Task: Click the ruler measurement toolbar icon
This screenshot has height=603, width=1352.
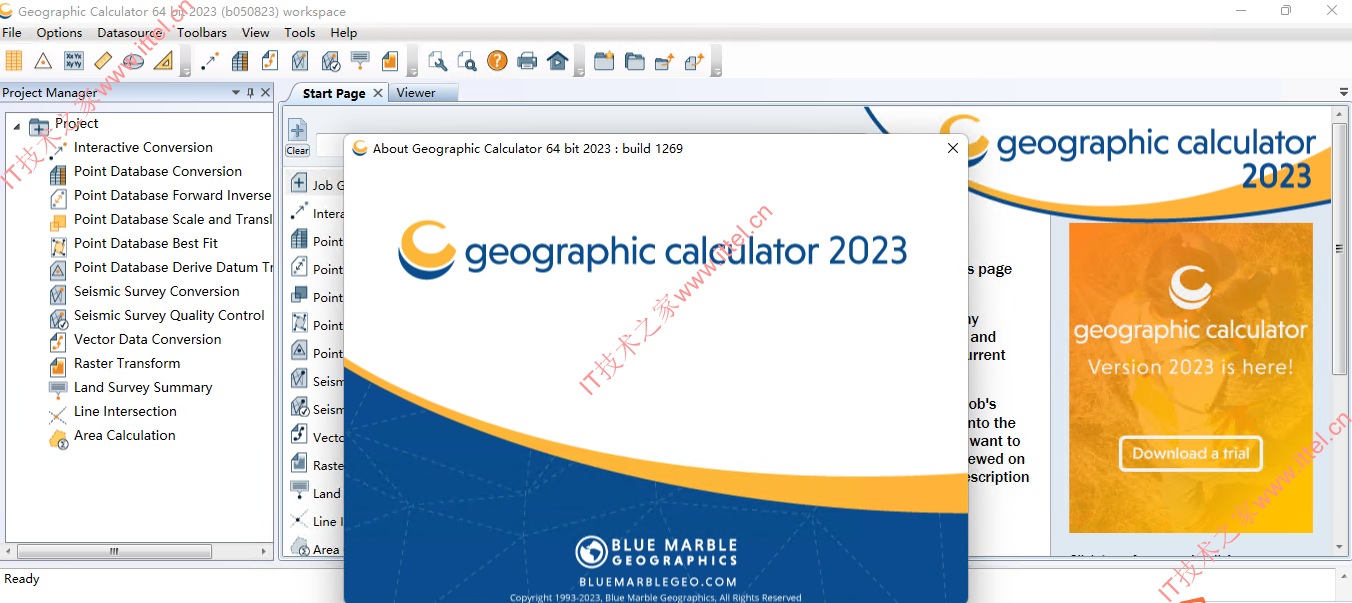Action: pos(103,61)
